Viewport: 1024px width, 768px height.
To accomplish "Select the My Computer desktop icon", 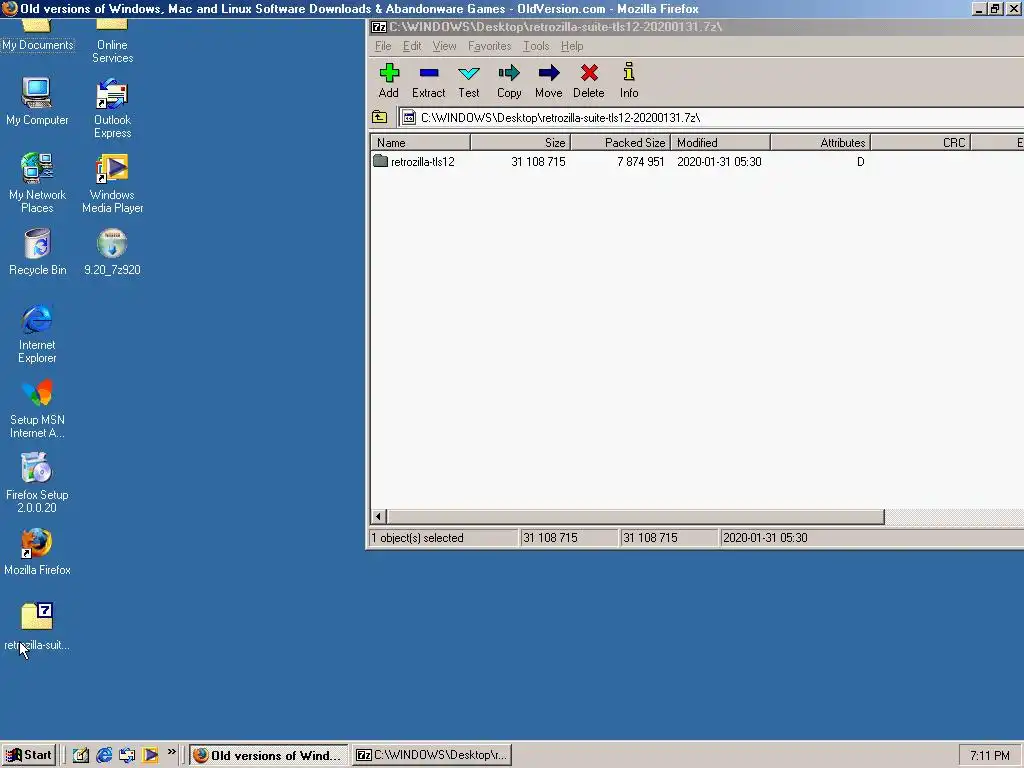I will (37, 101).
